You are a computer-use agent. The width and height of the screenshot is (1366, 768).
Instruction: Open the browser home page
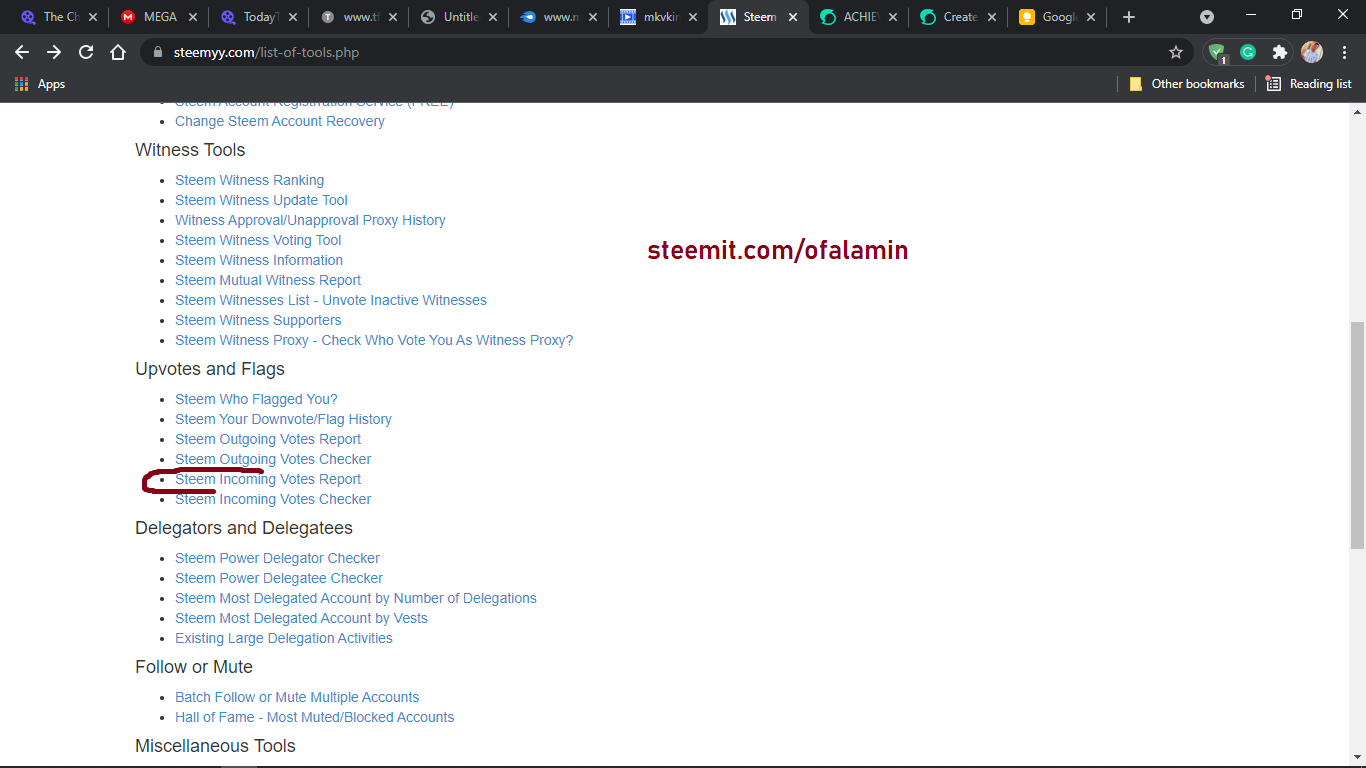[x=118, y=52]
